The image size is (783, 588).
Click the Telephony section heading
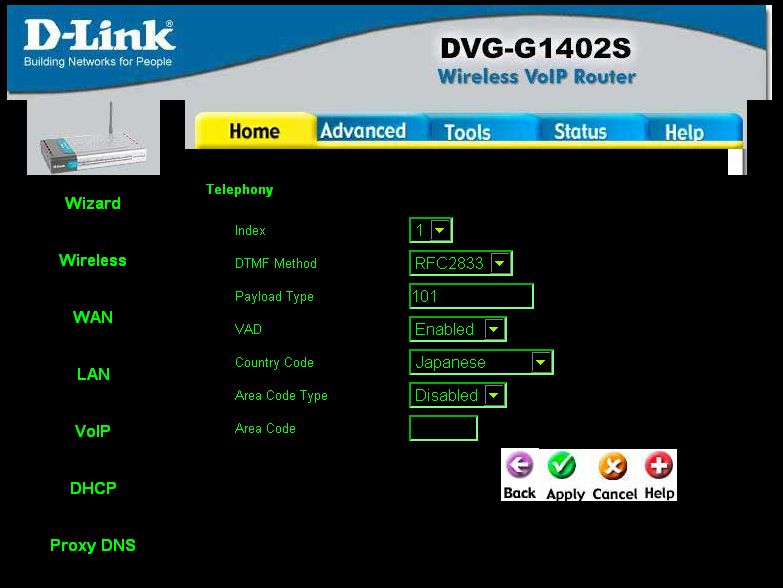240,190
